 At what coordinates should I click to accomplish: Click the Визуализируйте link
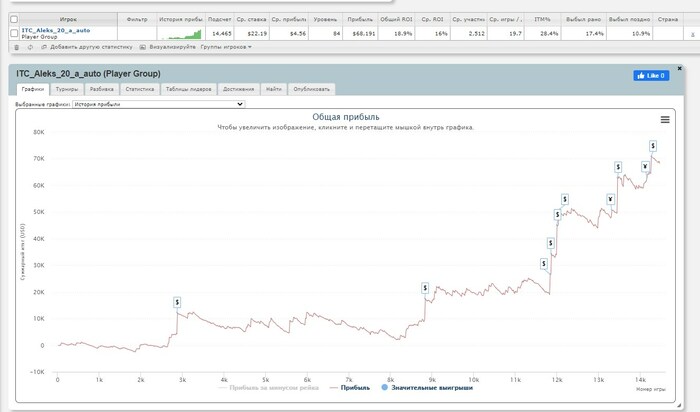172,47
